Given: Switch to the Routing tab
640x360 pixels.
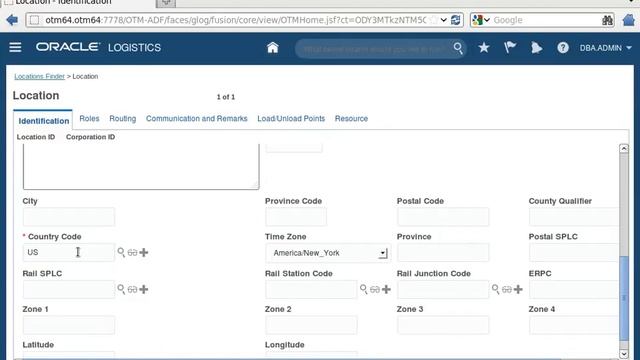Looking at the screenshot, I should (x=122, y=118).
